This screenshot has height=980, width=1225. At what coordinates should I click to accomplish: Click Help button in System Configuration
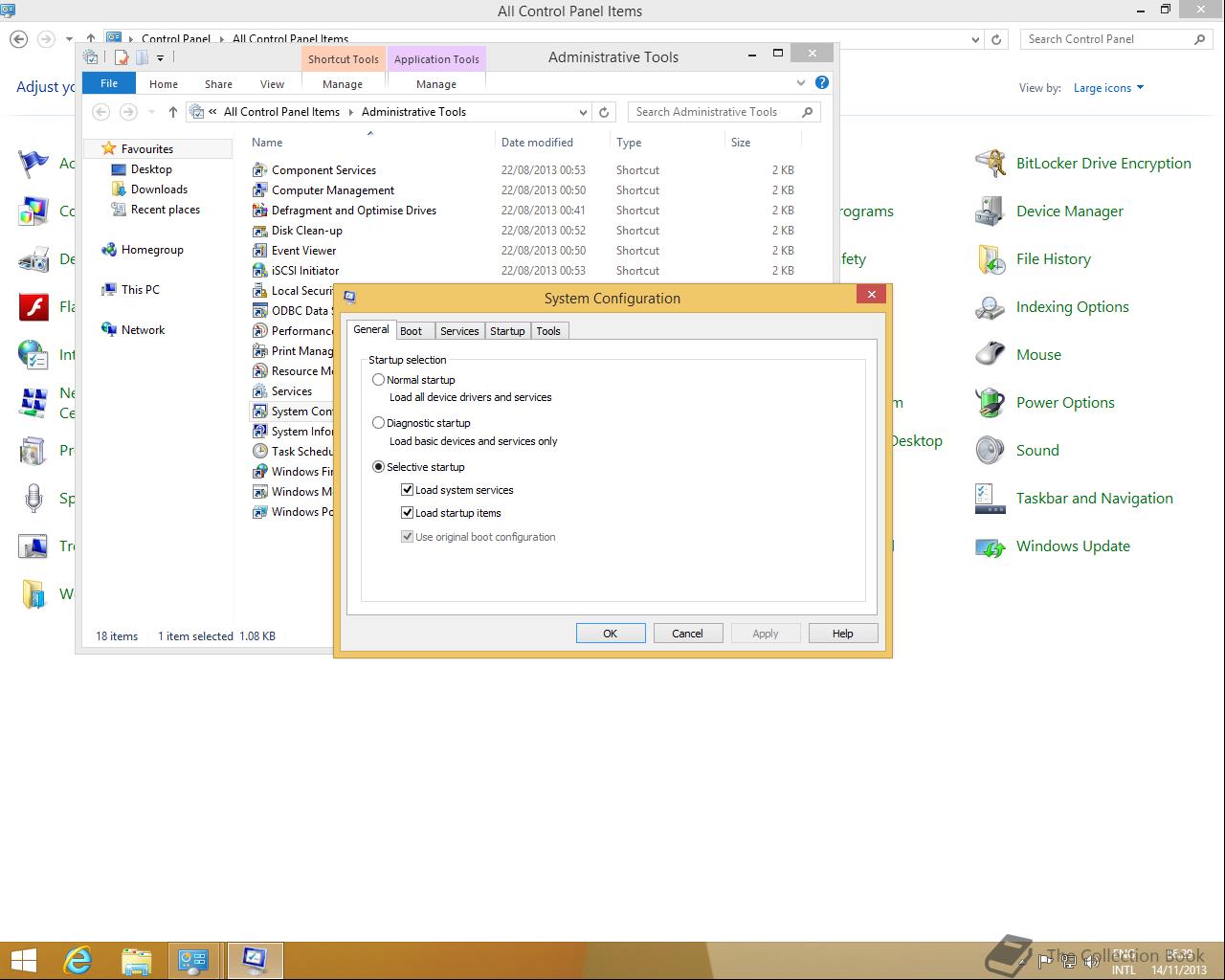843,634
